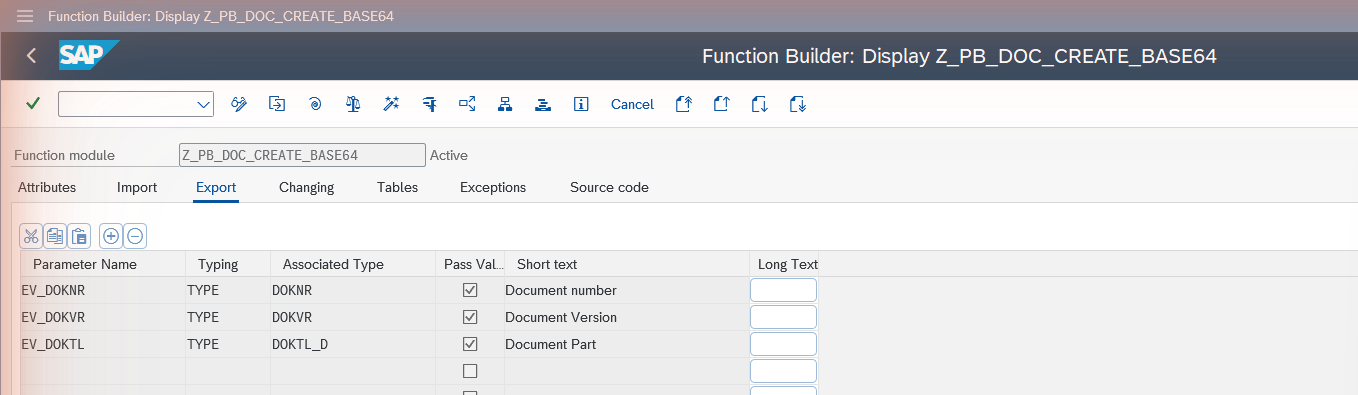Go to first page icon
Viewport: 1358px width, 395px height.
coord(684,104)
